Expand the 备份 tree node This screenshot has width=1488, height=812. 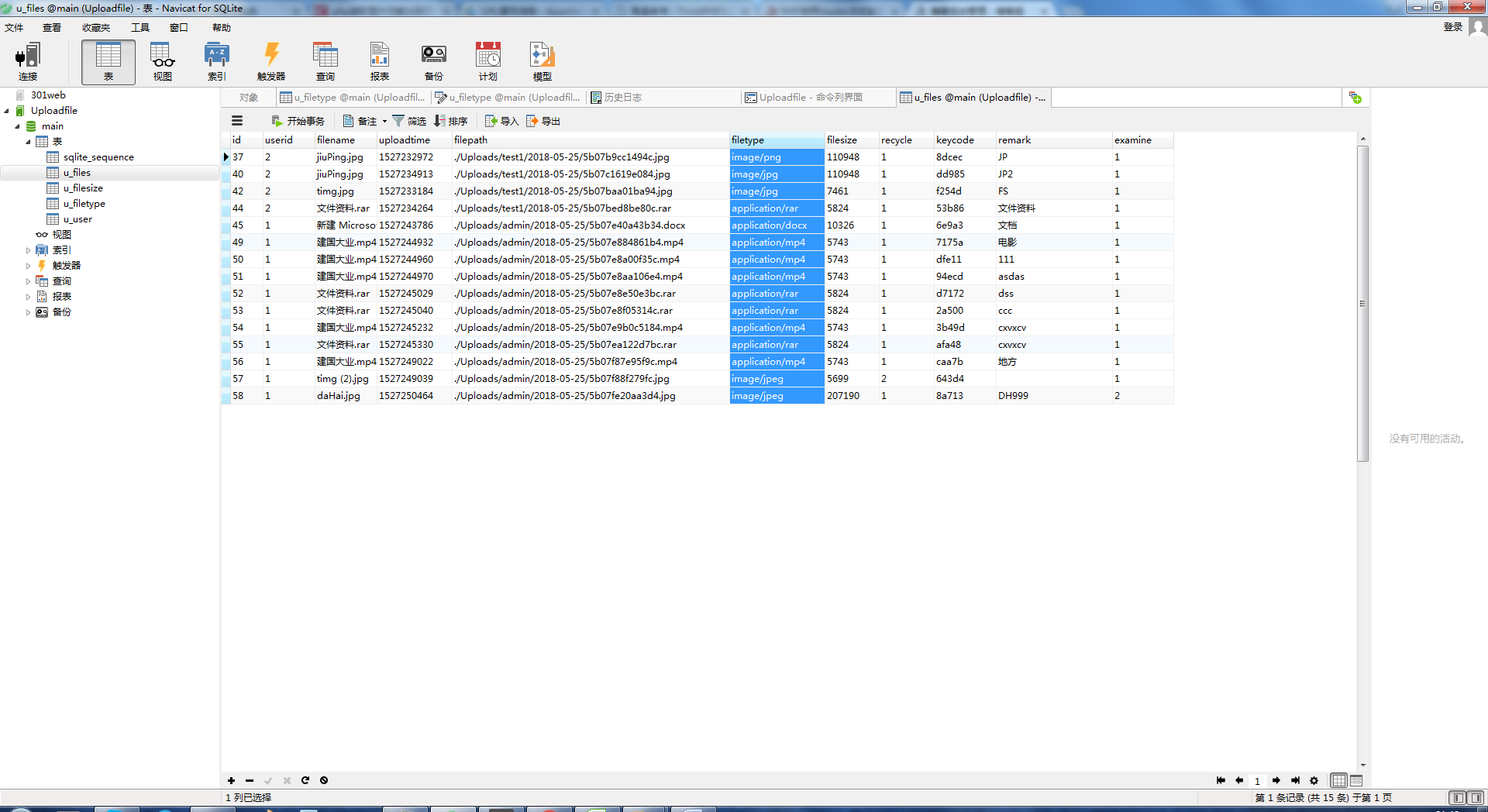click(x=29, y=312)
